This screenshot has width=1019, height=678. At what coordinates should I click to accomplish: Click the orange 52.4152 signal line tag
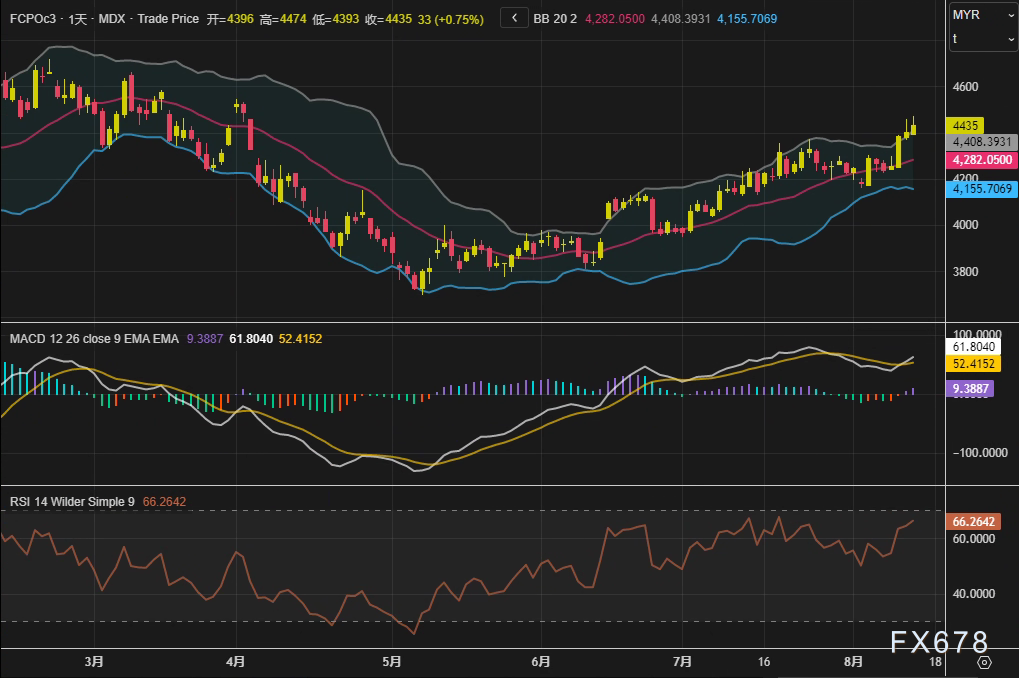973,364
